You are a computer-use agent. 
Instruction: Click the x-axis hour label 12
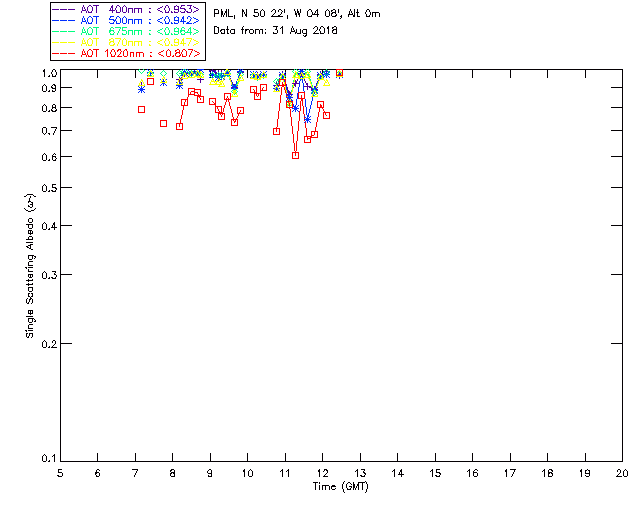coord(322,473)
